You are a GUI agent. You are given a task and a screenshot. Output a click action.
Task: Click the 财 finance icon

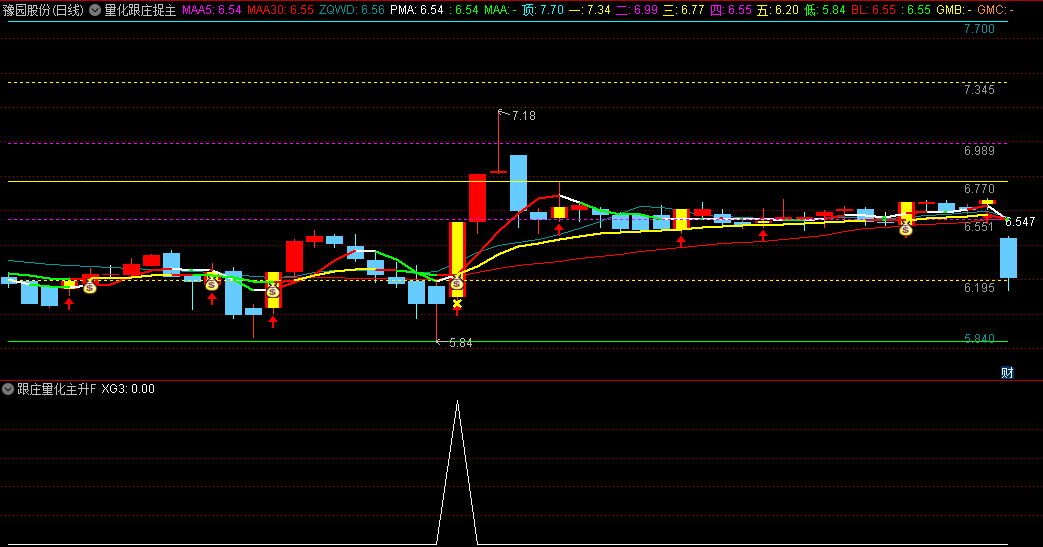[x=1007, y=372]
